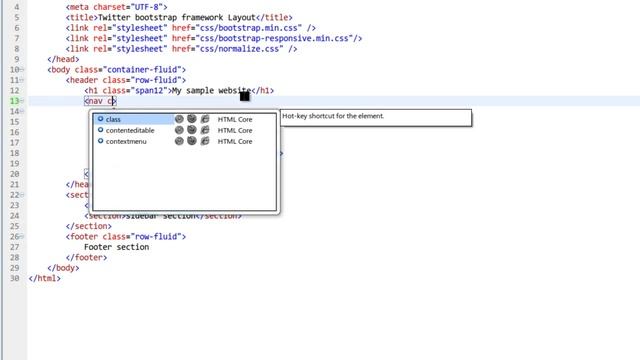Viewport: 640px width, 360px height.
Task: Collapse the section fold at line 22
Action: point(22,195)
